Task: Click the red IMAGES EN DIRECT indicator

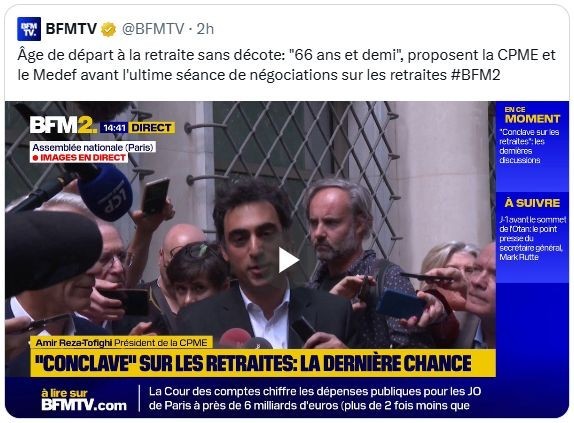Action: [79, 158]
